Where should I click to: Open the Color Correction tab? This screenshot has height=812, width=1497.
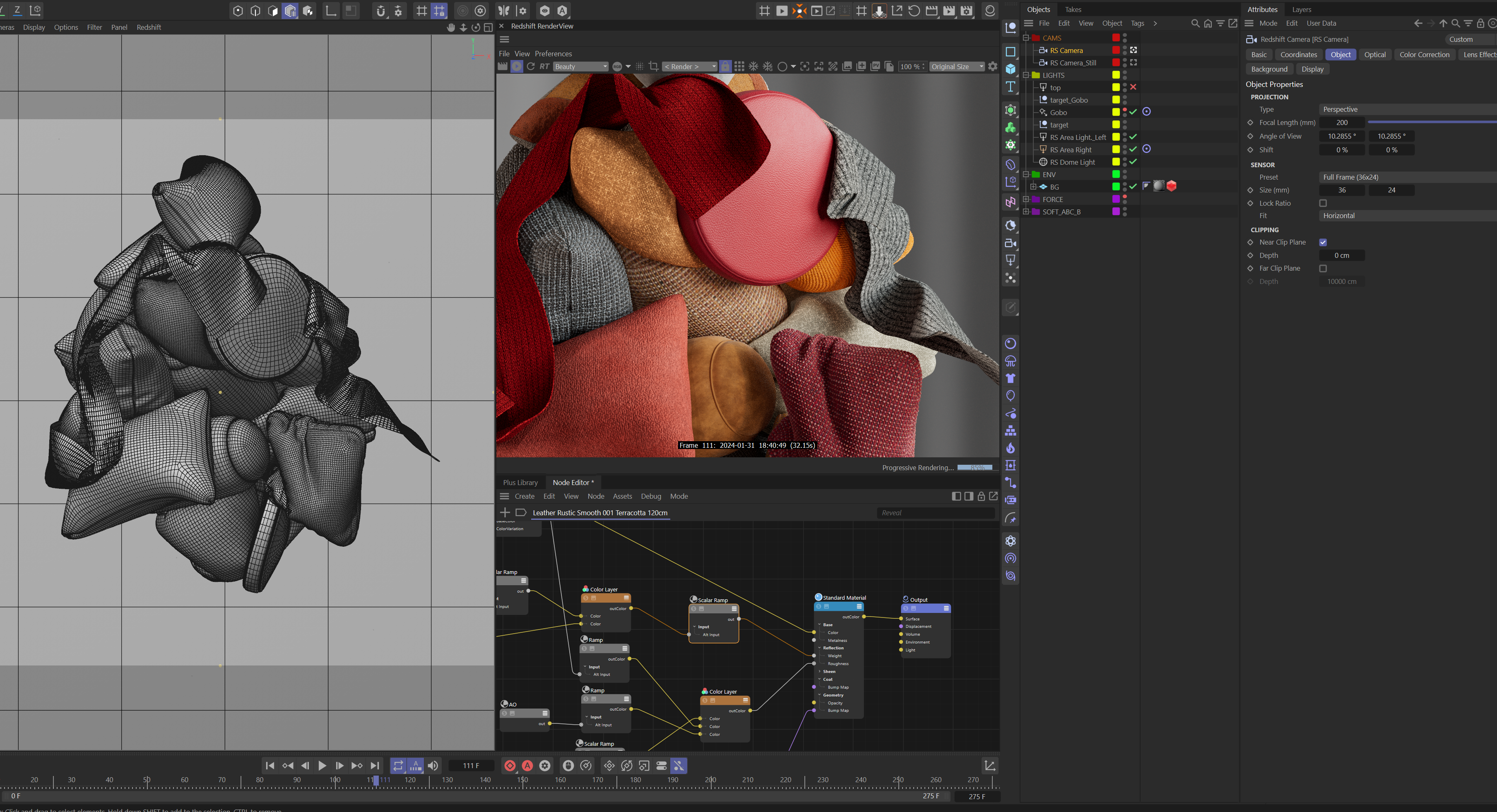(1425, 55)
